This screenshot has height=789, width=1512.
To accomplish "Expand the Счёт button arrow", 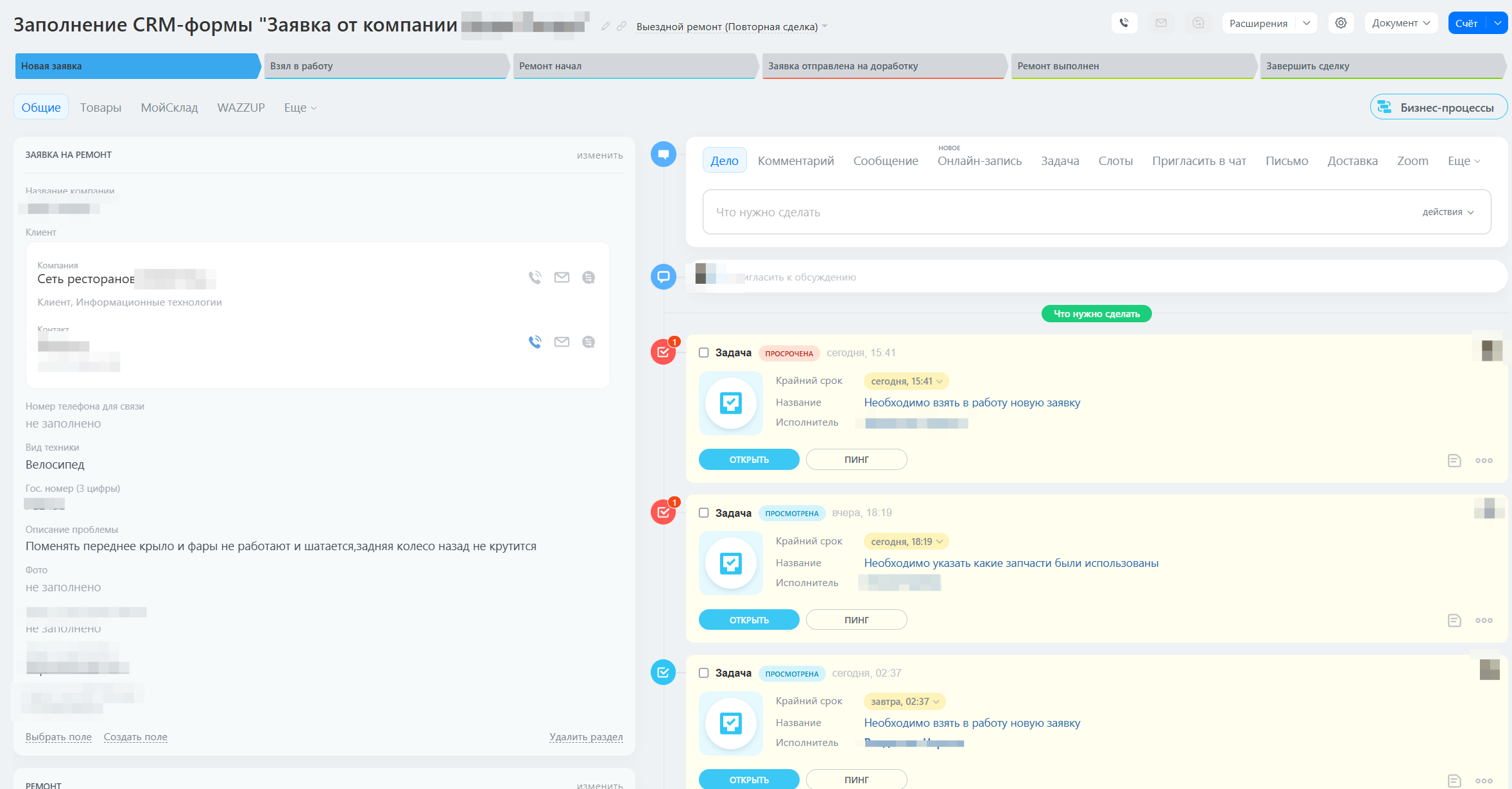I will click(1497, 23).
